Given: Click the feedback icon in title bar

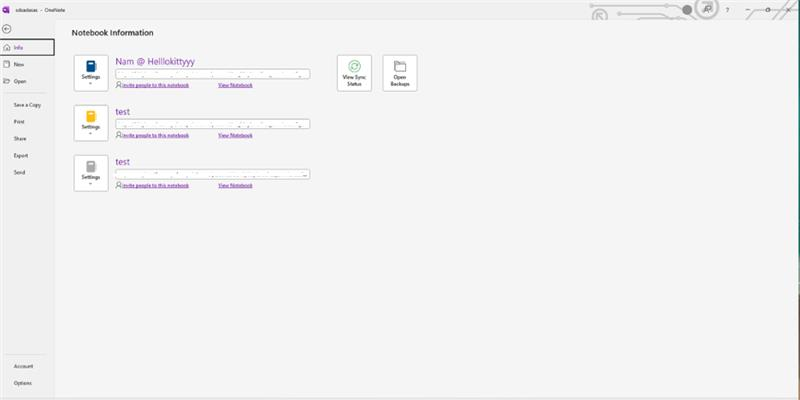Looking at the screenshot, I should pyautogui.click(x=707, y=9).
